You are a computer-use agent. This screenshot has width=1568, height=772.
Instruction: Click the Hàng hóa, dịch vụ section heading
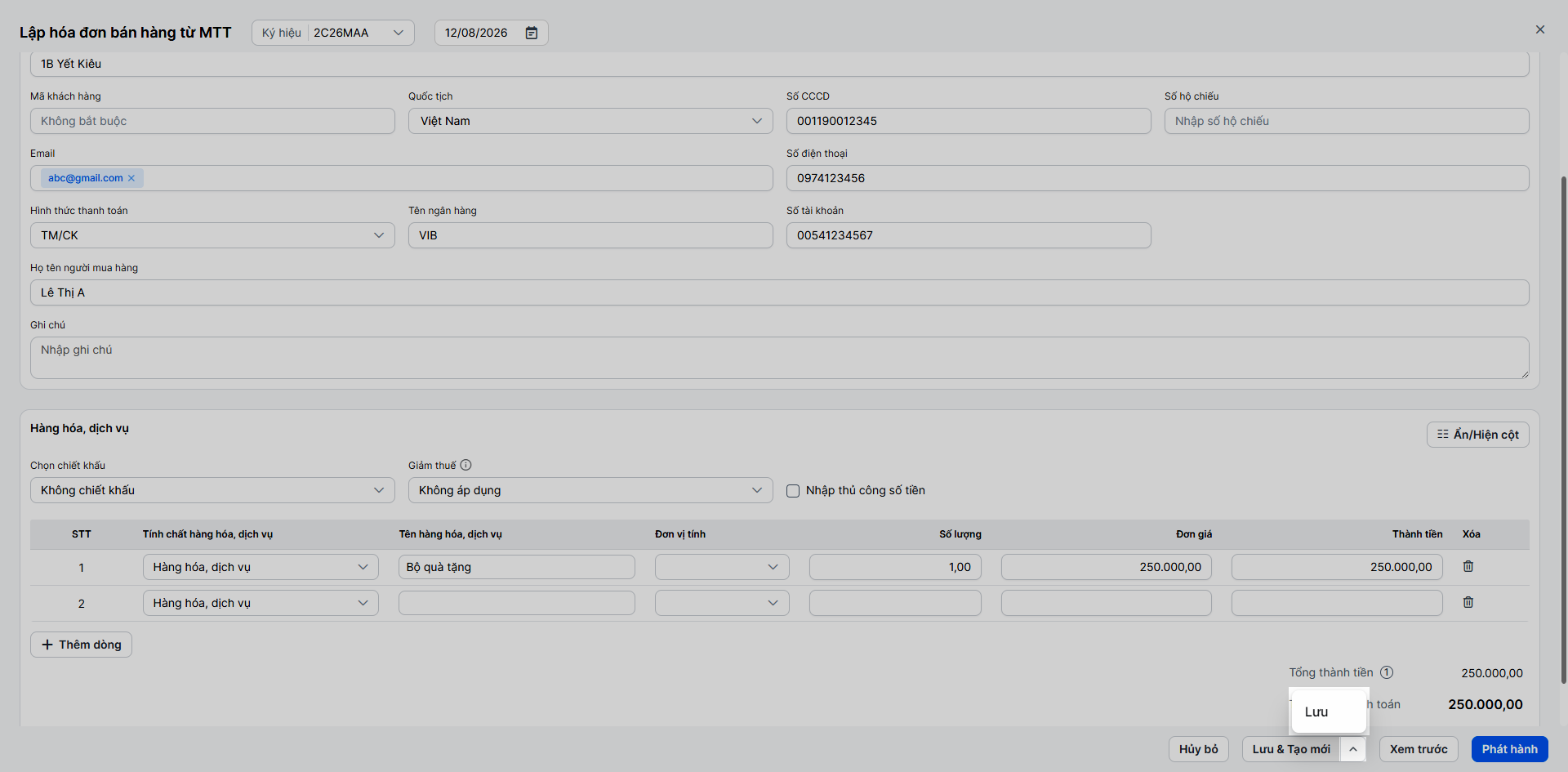point(79,428)
